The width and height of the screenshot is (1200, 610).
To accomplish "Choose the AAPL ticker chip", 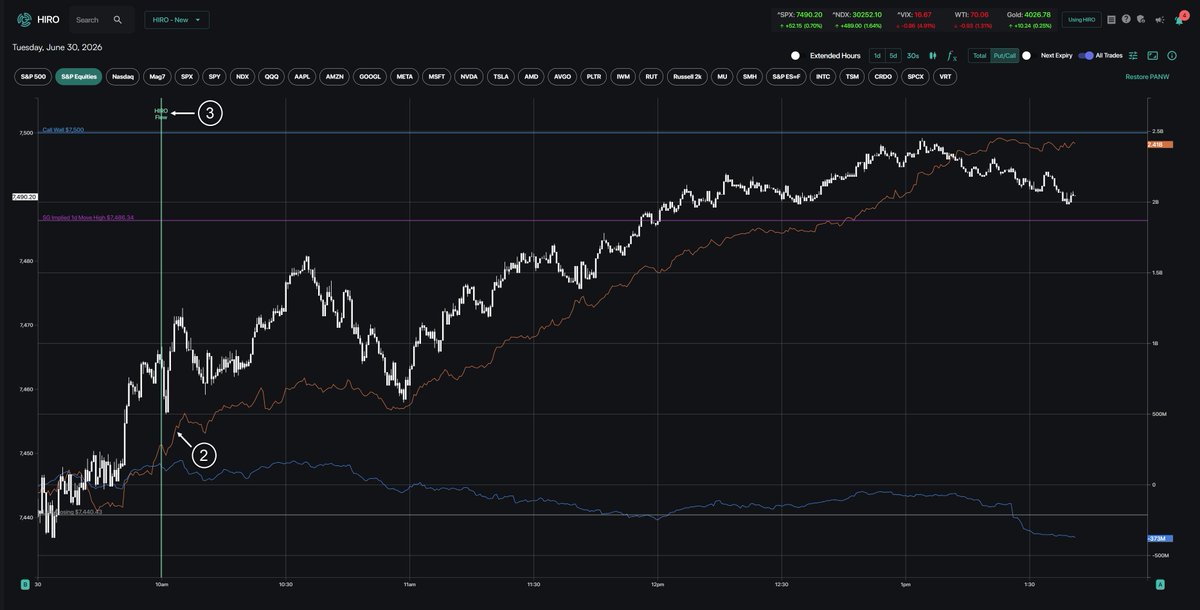I will click(302, 76).
